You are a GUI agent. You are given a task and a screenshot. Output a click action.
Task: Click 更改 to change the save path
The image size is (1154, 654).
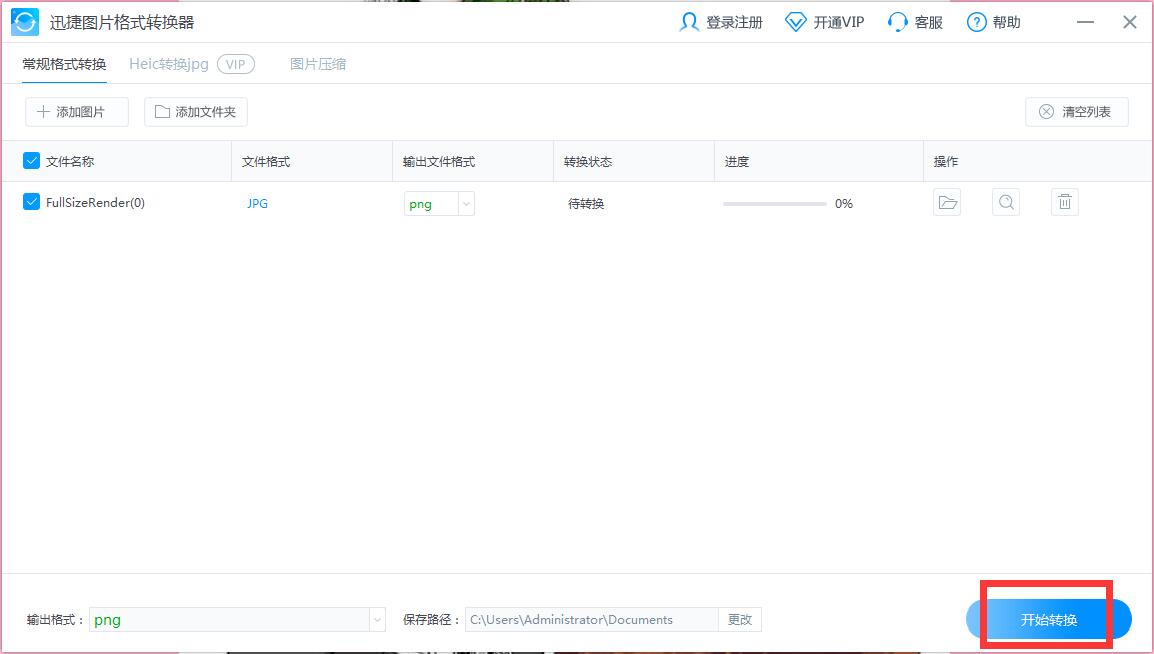click(x=740, y=619)
